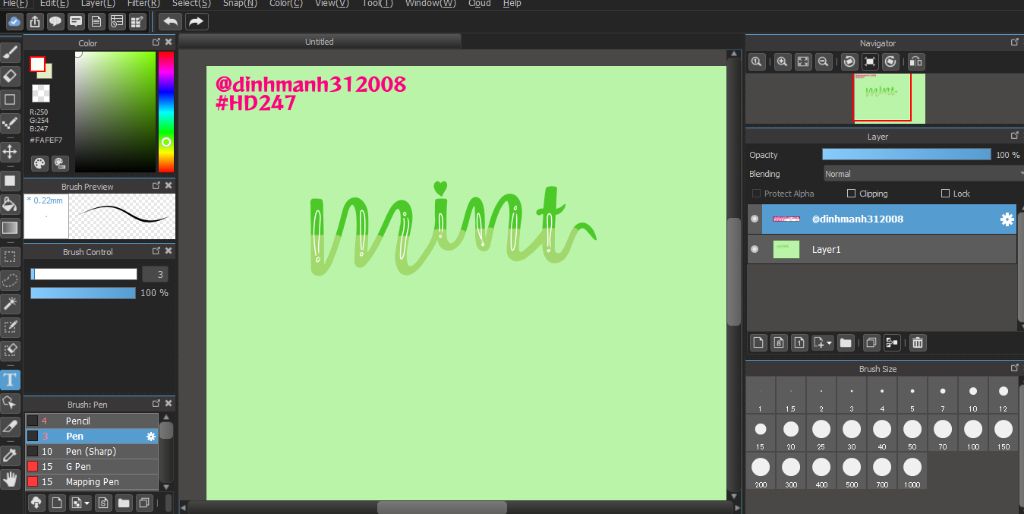Select the G Pen brush
1024x514 pixels.
coord(92,466)
